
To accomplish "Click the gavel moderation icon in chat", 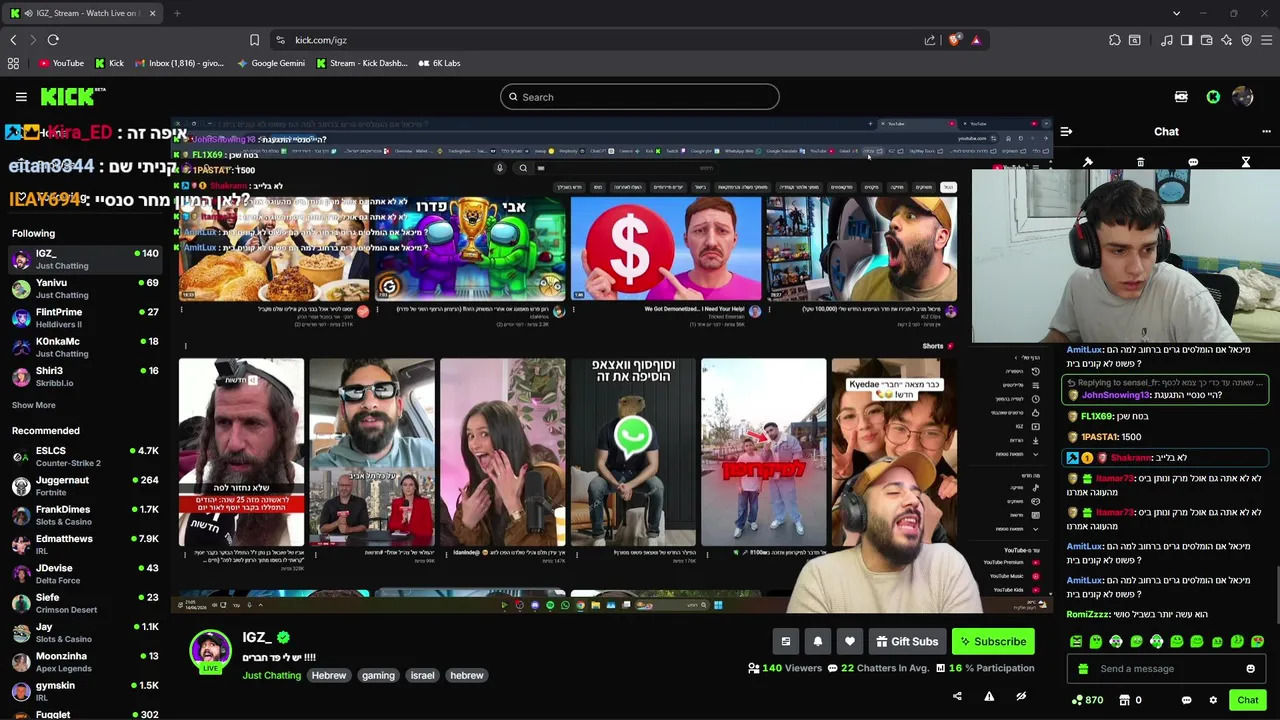I will [x=1088, y=162].
